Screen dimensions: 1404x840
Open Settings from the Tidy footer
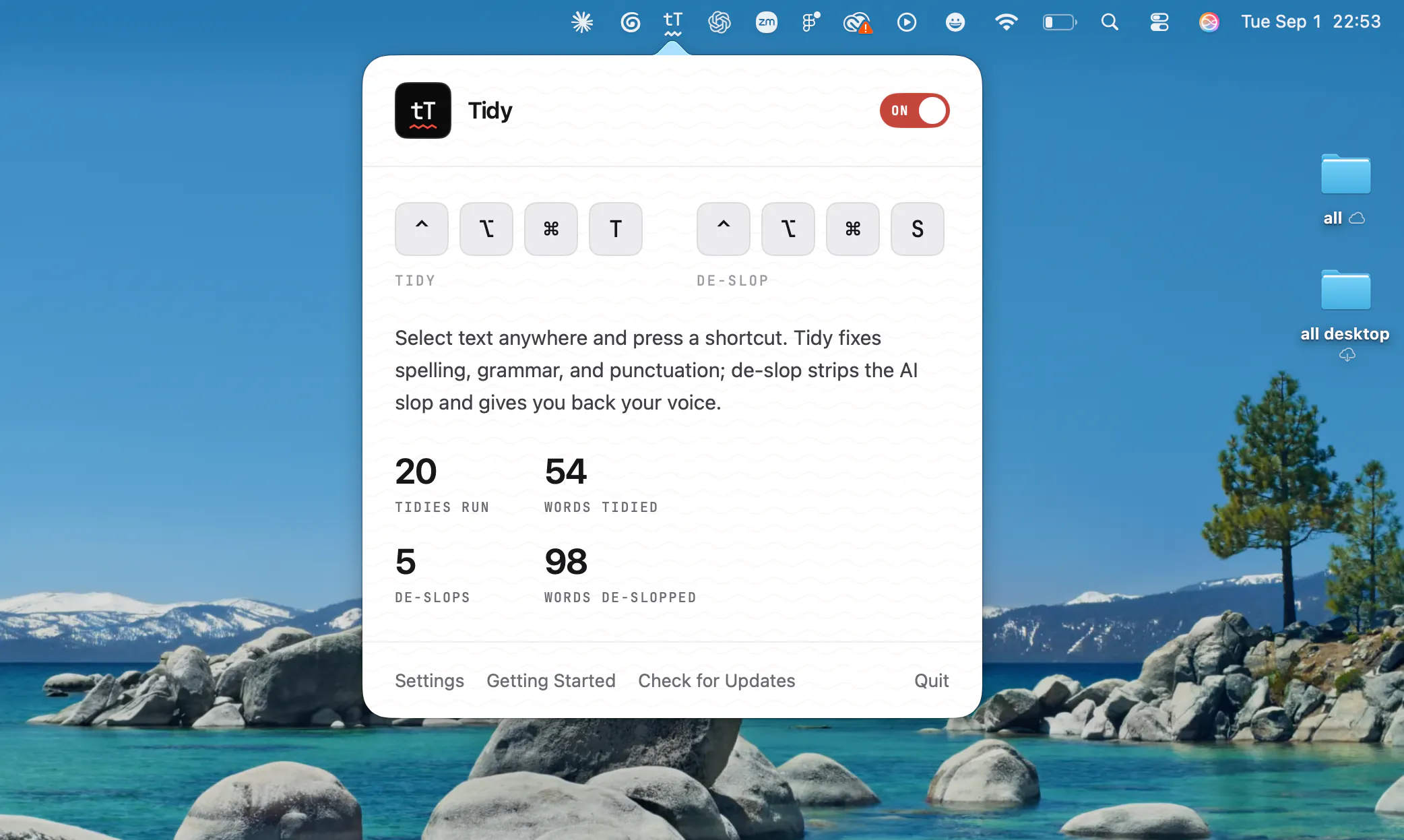click(430, 680)
